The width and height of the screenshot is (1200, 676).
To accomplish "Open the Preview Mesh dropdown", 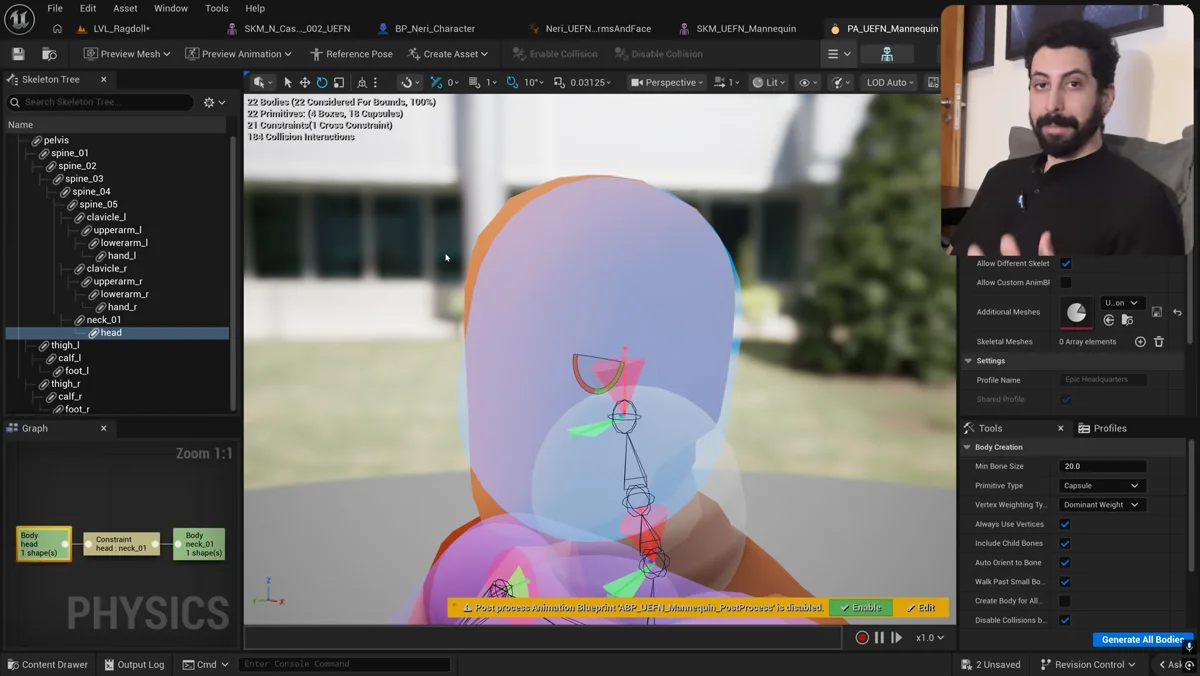I will (127, 54).
